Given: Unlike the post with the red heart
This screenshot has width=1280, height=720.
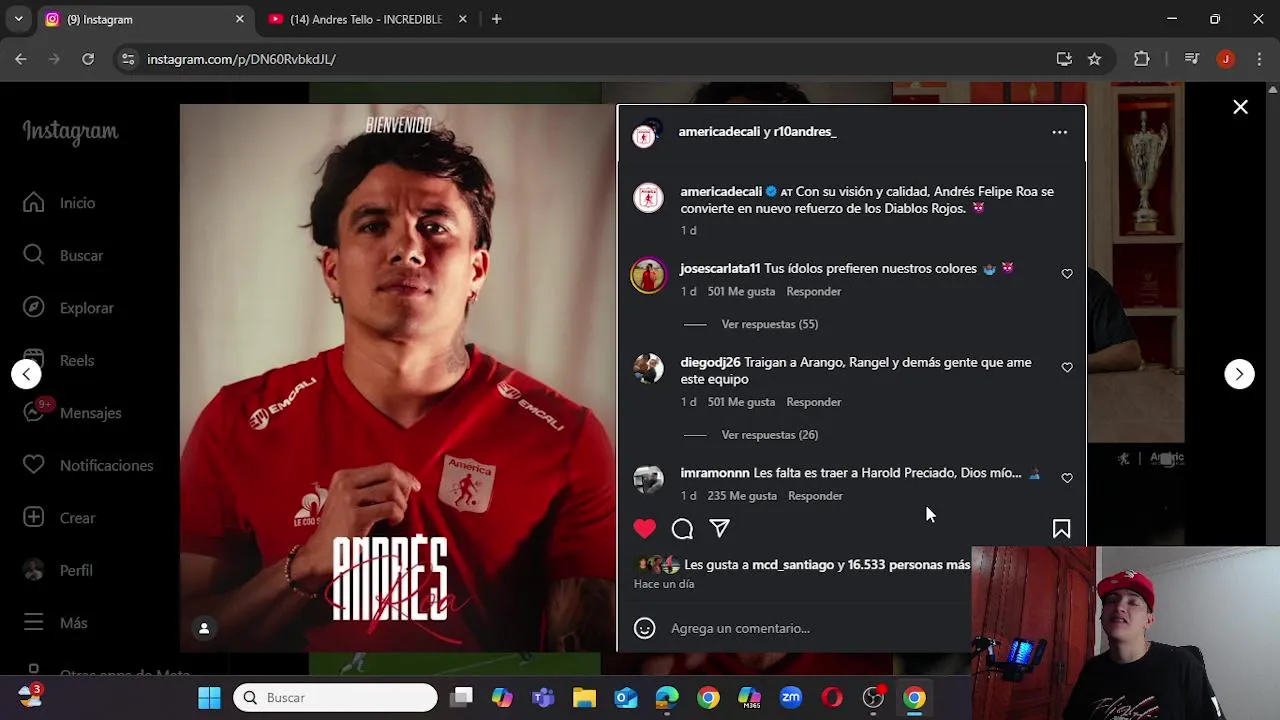Looking at the screenshot, I should (645, 528).
